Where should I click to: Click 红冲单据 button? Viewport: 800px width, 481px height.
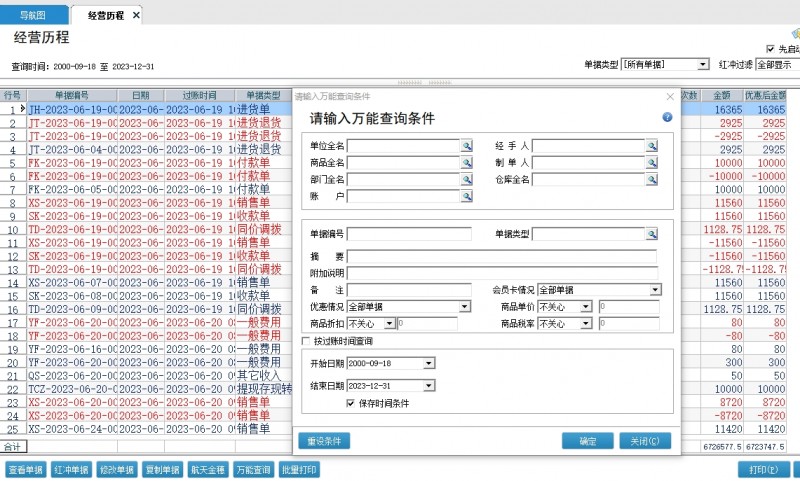[71, 470]
